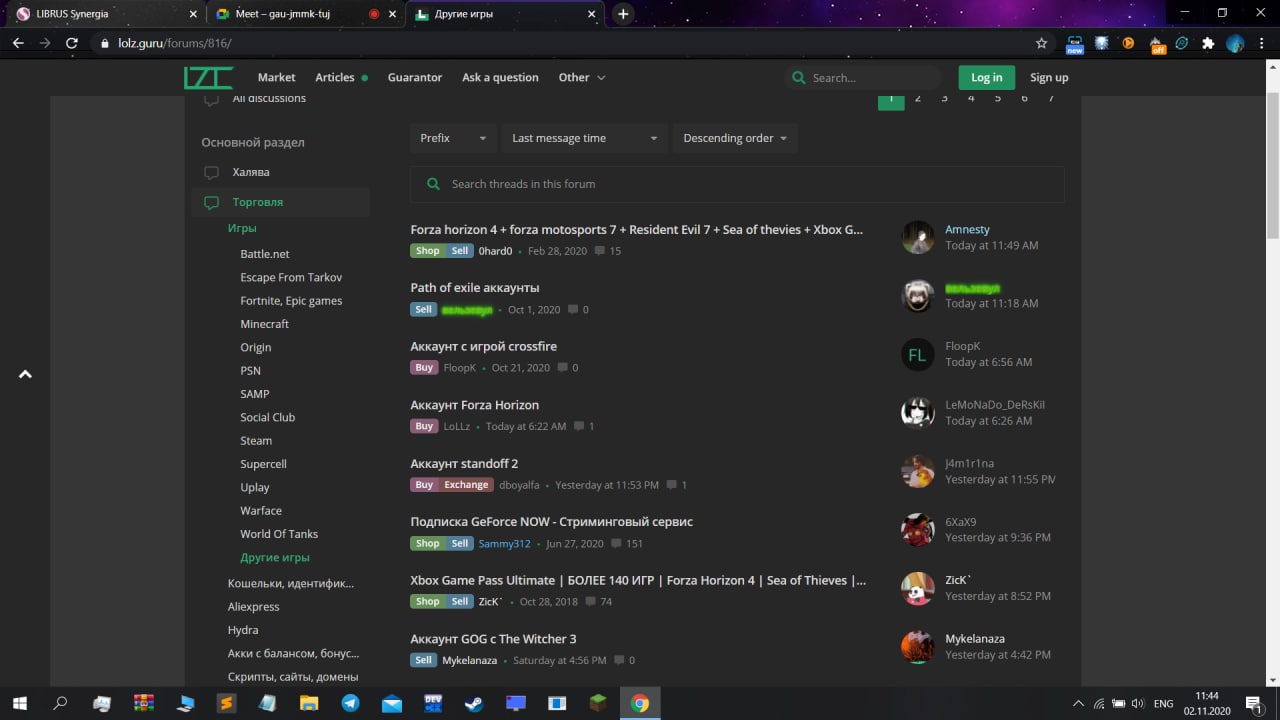
Task: Open File Explorer from the taskbar
Action: [309, 703]
